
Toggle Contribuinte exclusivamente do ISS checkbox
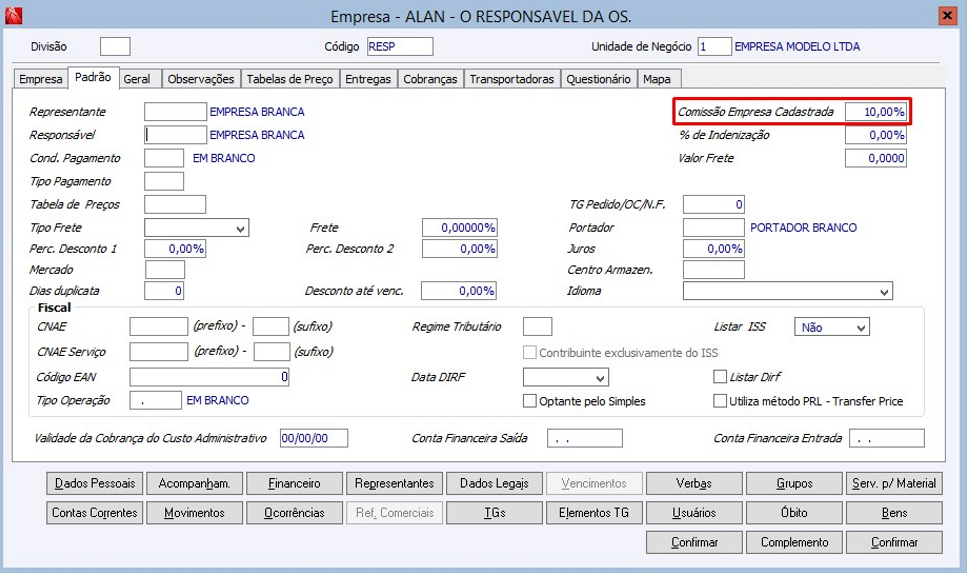tap(529, 352)
